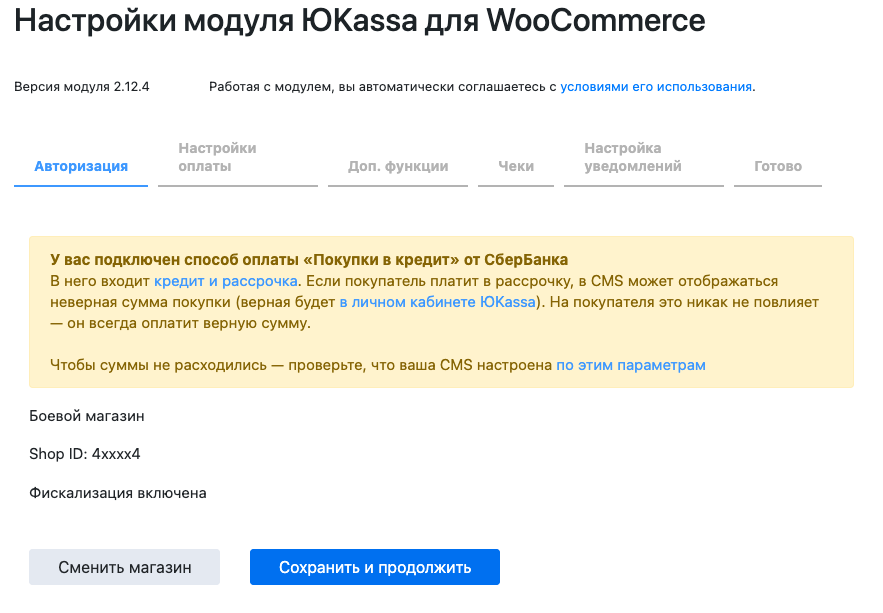Jump to the Готово tab
The image size is (883, 613).
click(x=778, y=166)
